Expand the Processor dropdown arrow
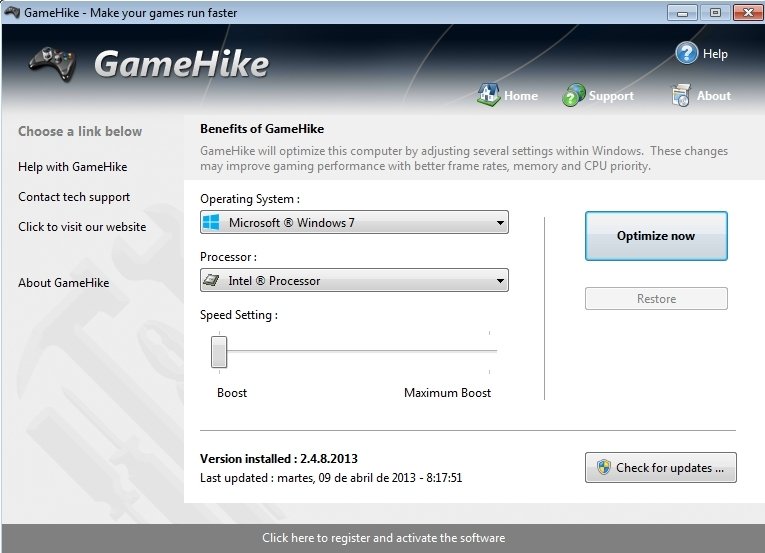This screenshot has width=765, height=553. [500, 281]
